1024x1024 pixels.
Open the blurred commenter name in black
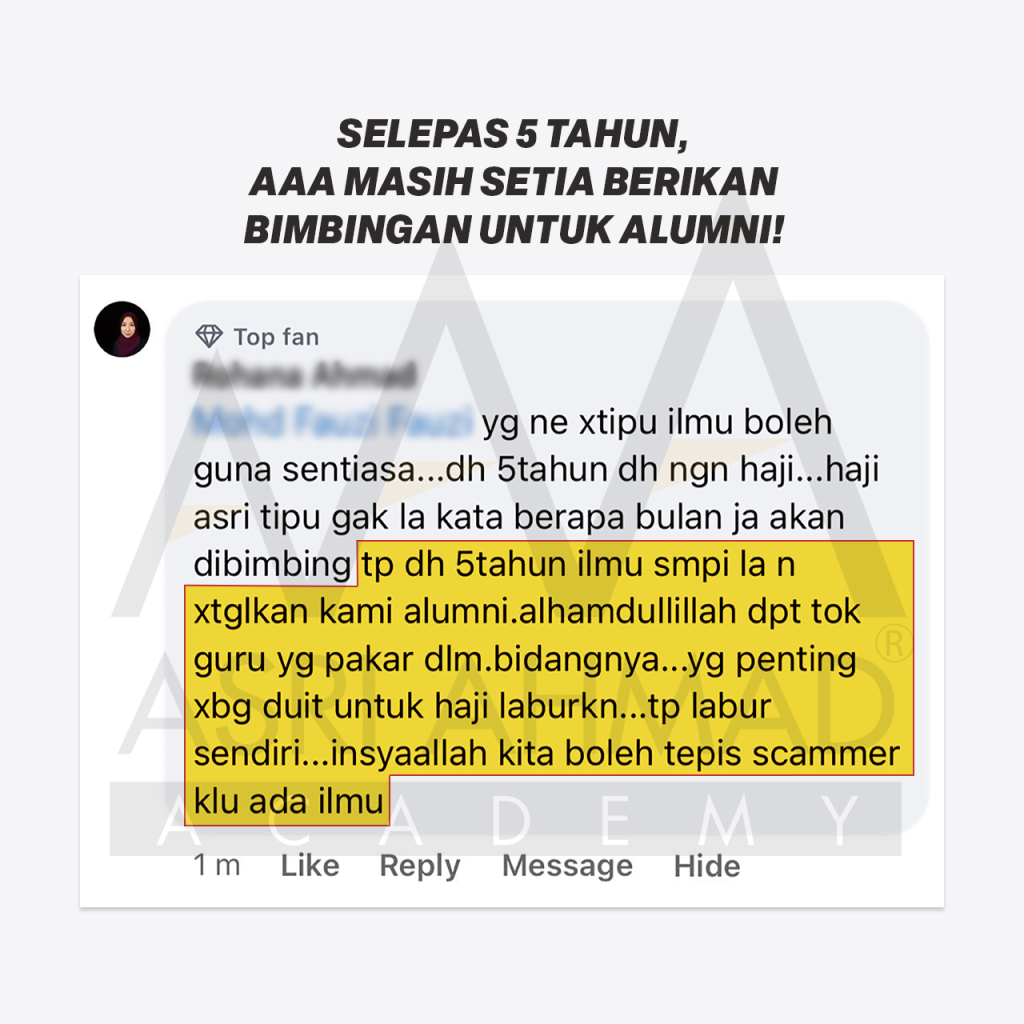click(304, 376)
